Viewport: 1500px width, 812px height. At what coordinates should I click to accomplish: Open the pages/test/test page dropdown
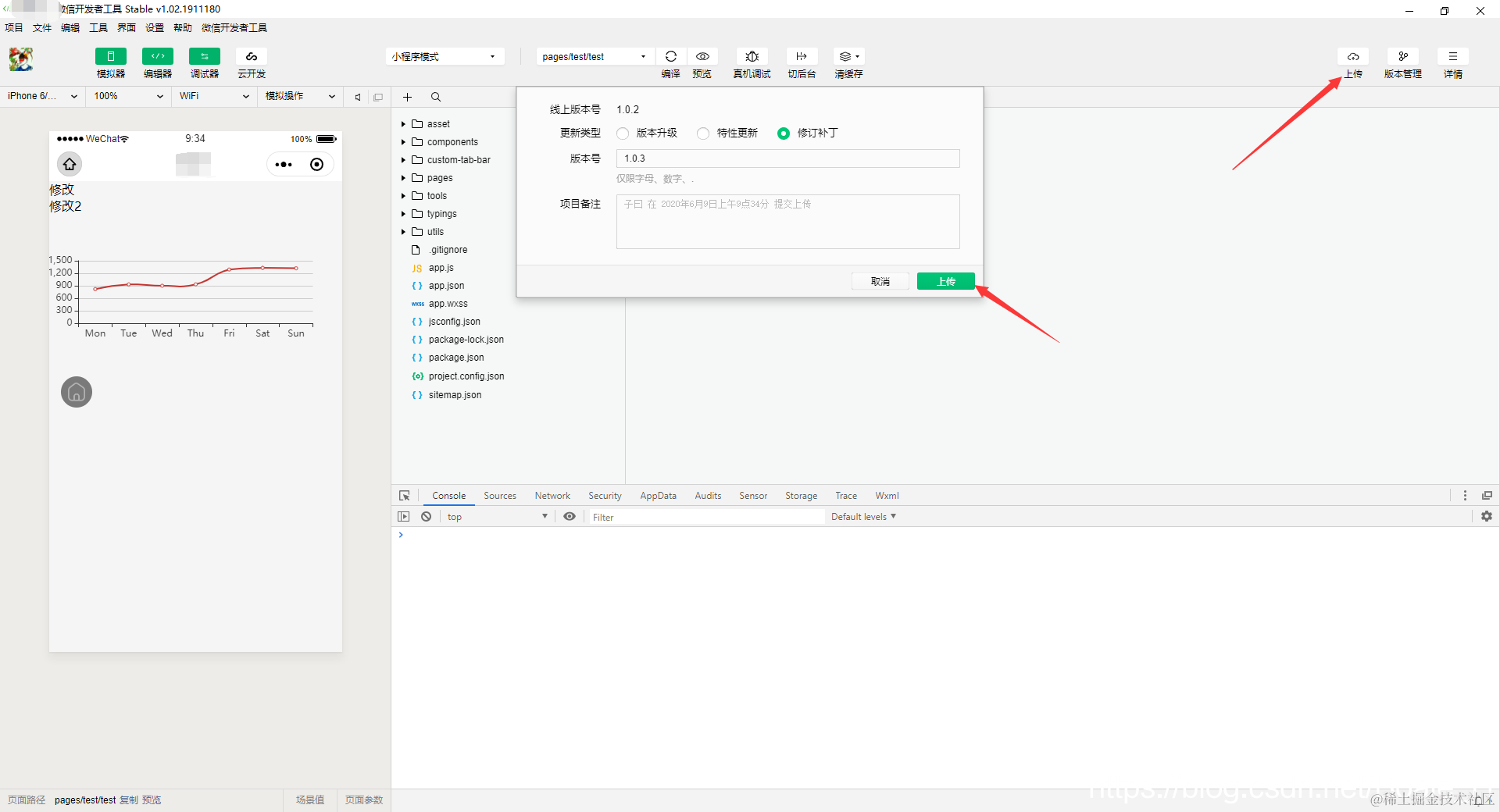point(595,56)
